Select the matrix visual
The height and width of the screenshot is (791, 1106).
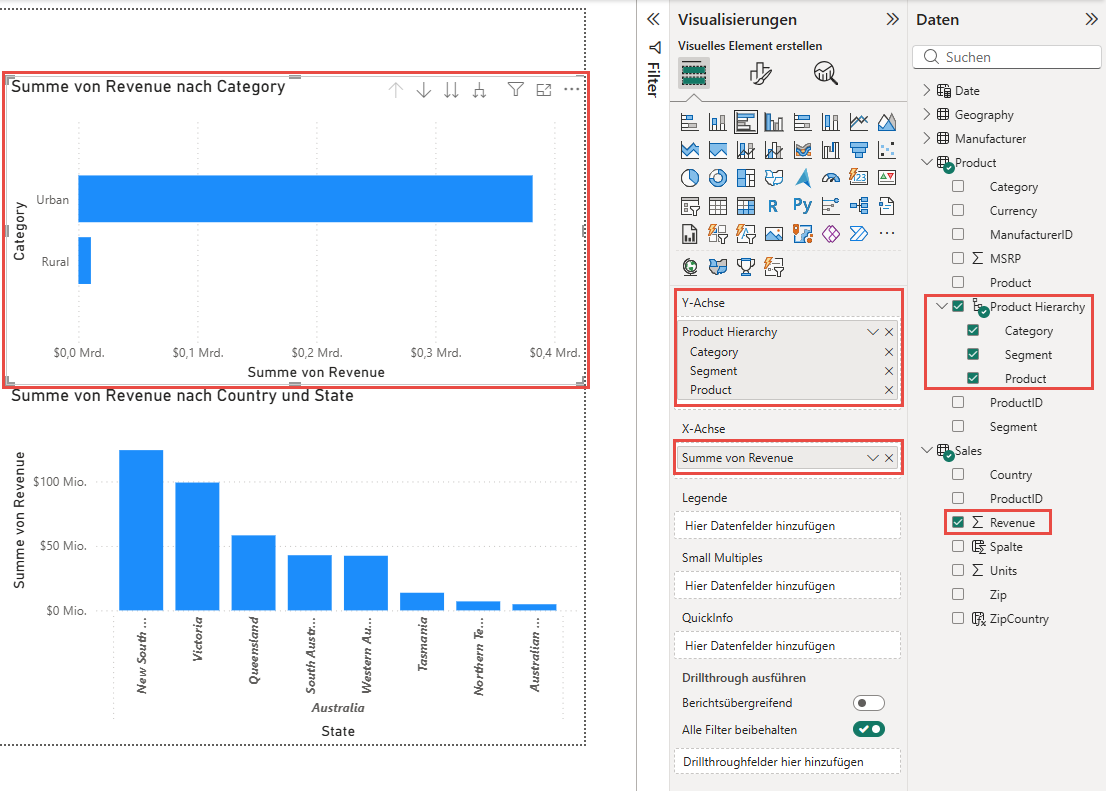pyautogui.click(x=746, y=206)
